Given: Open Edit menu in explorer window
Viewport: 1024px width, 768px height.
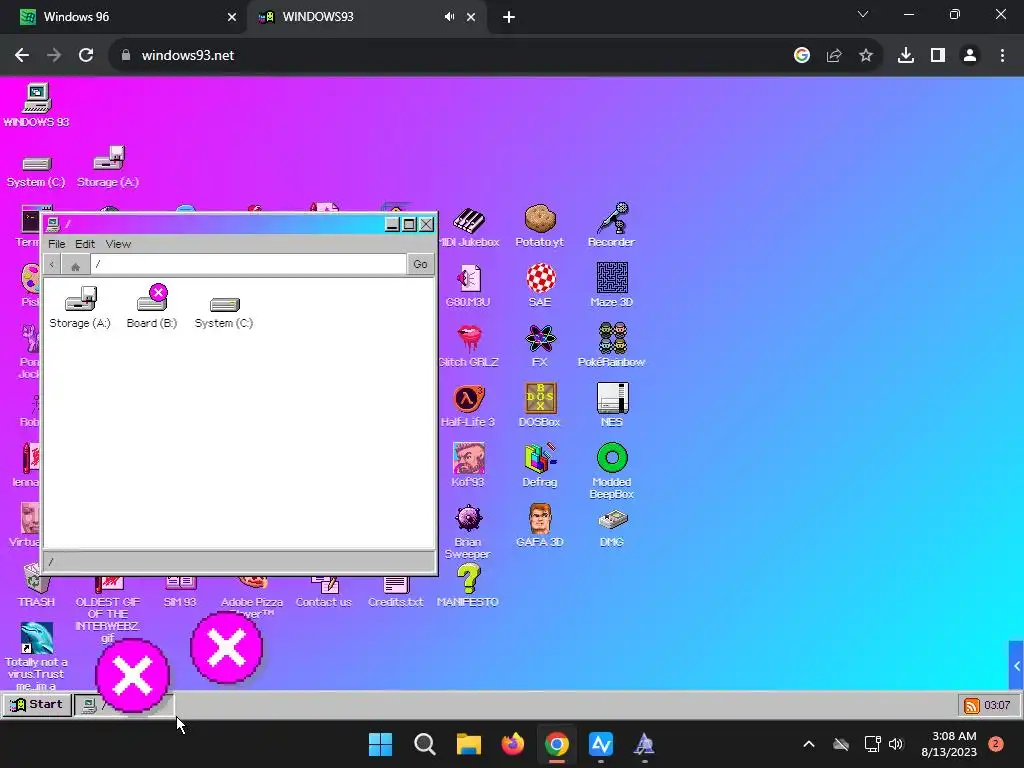Looking at the screenshot, I should click(85, 244).
